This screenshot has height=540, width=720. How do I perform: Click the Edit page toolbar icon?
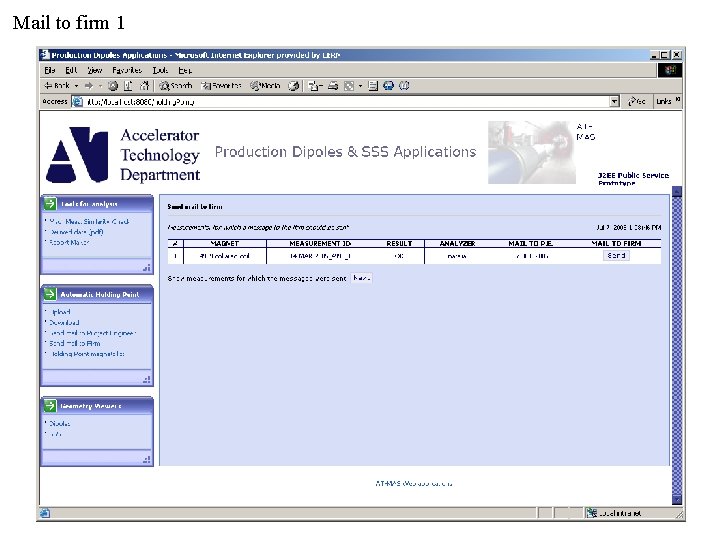[349, 86]
